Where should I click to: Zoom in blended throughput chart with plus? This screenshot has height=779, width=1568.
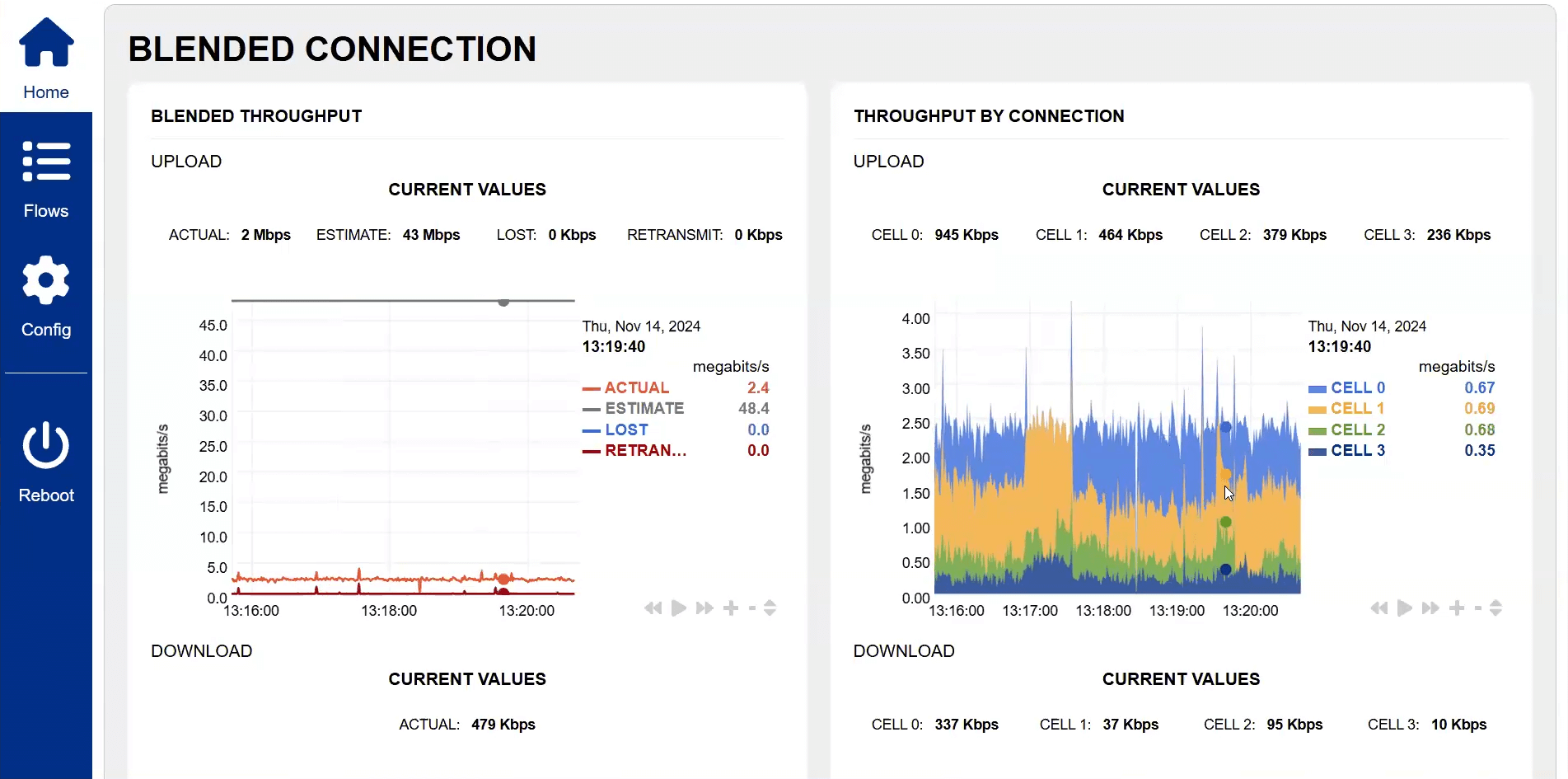(731, 608)
